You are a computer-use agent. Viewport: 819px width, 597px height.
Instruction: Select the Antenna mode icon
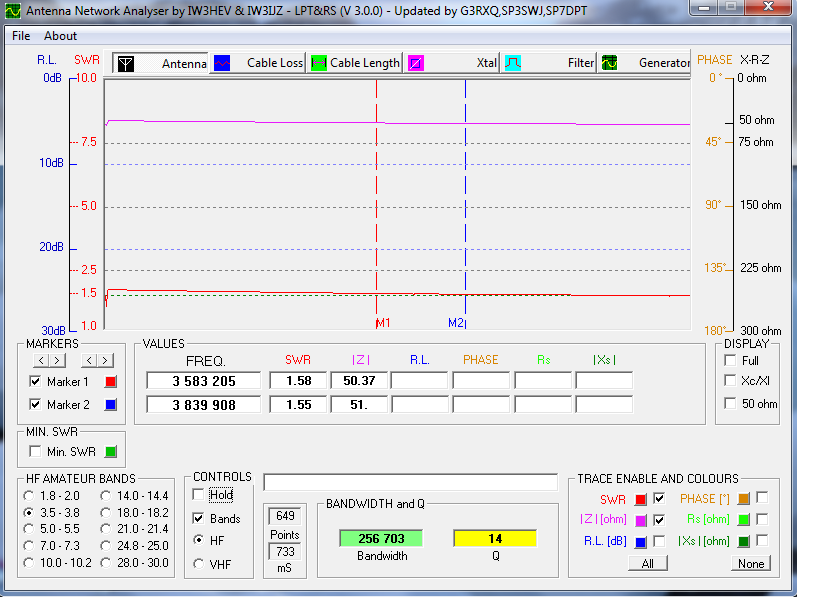(x=125, y=63)
